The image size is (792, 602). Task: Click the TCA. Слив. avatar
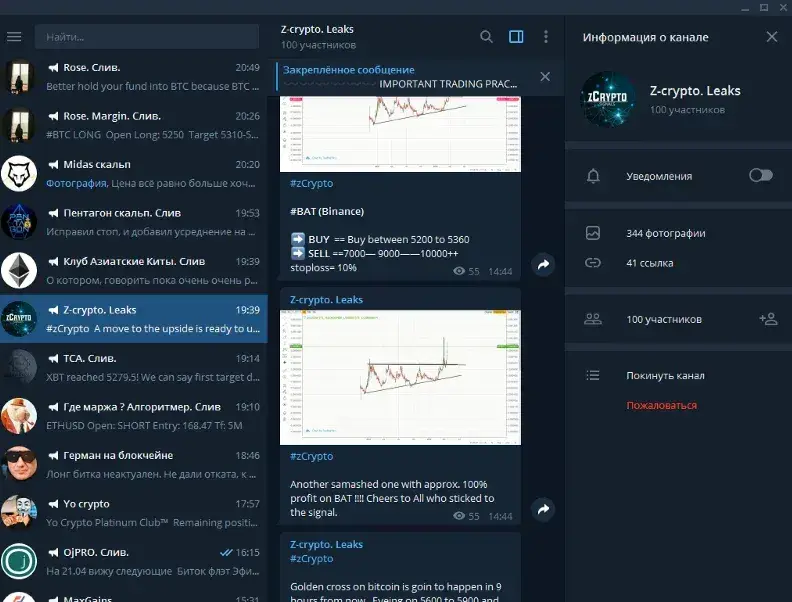point(19,367)
